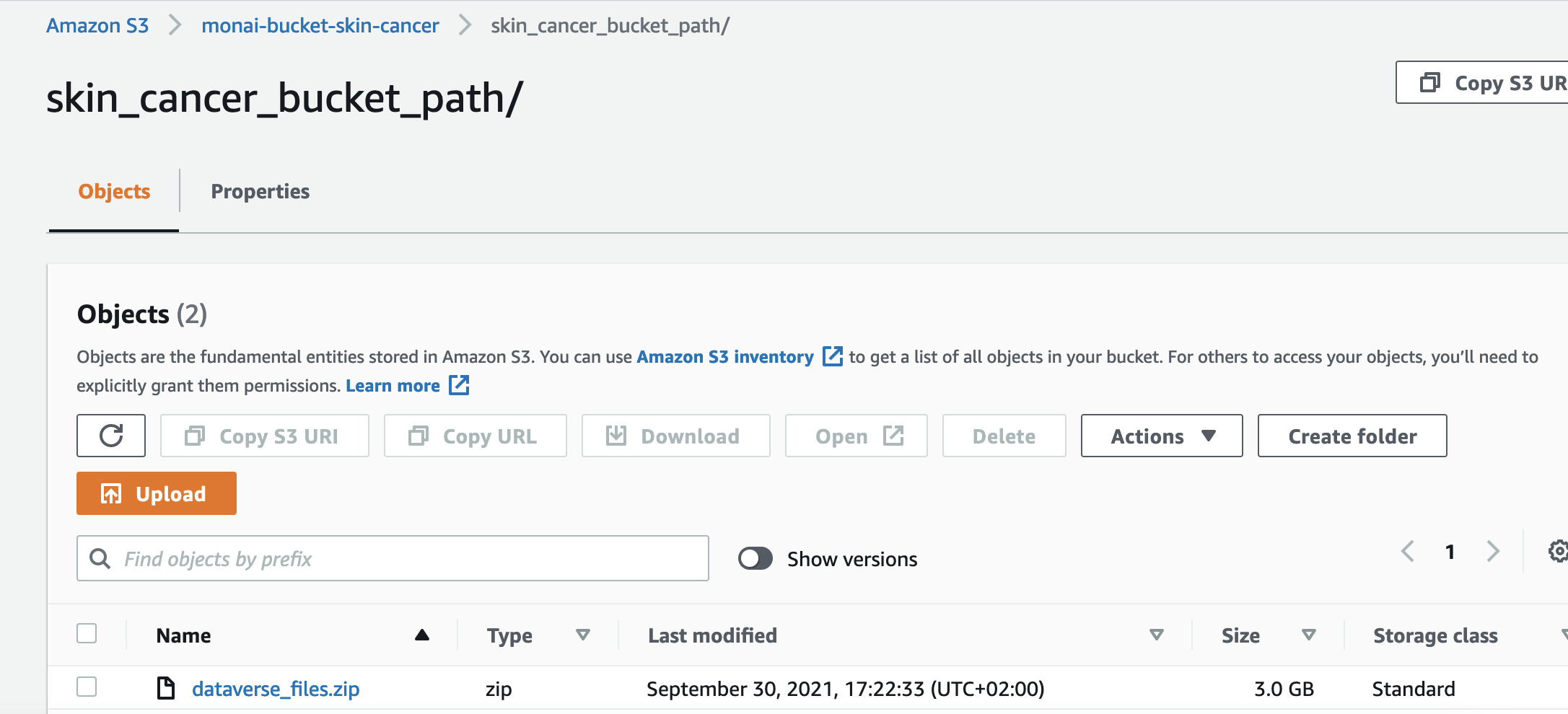The image size is (1568, 714).
Task: Click the Storage class column header
Action: tap(1435, 635)
